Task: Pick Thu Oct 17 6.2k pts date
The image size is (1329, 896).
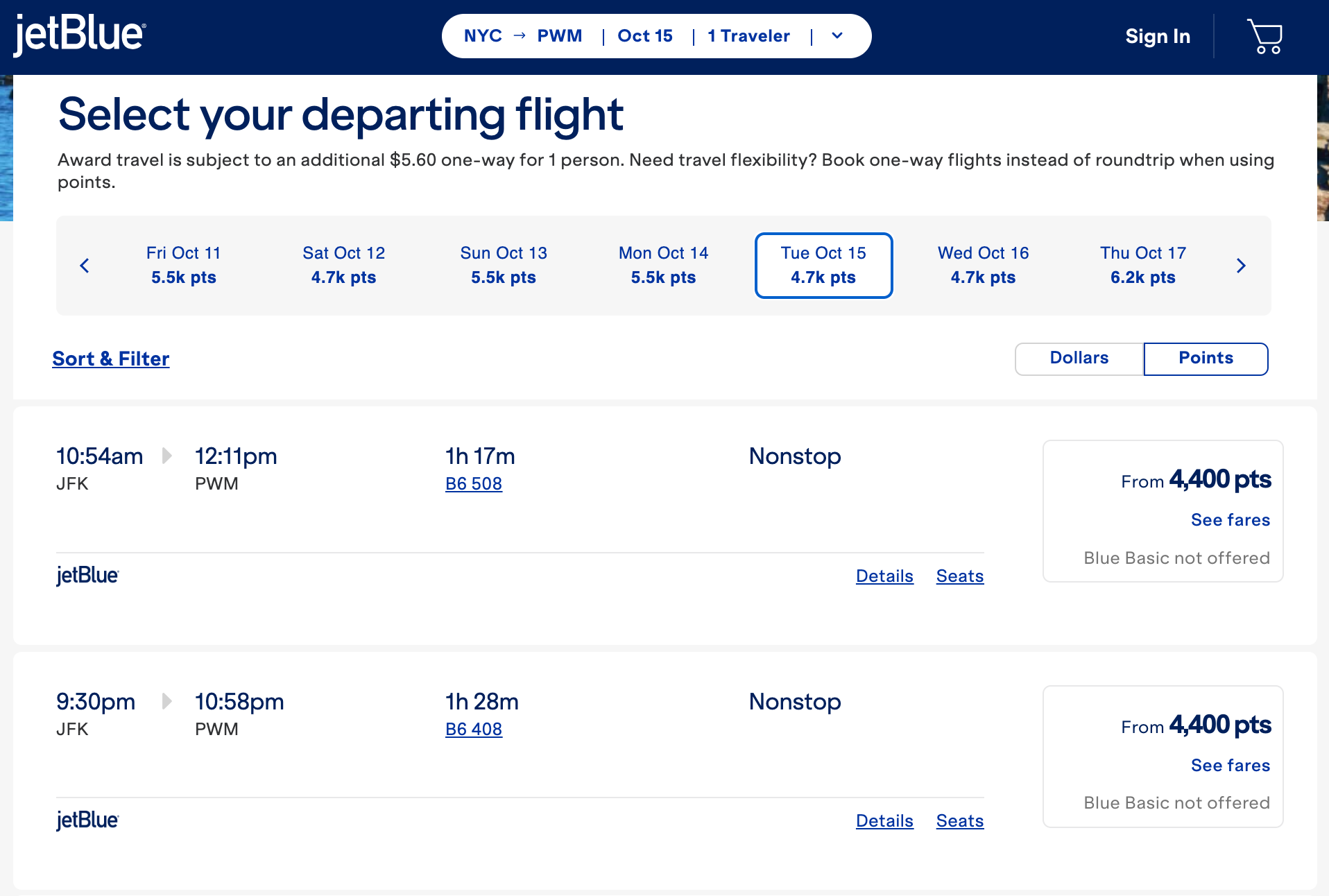Action: point(1142,266)
